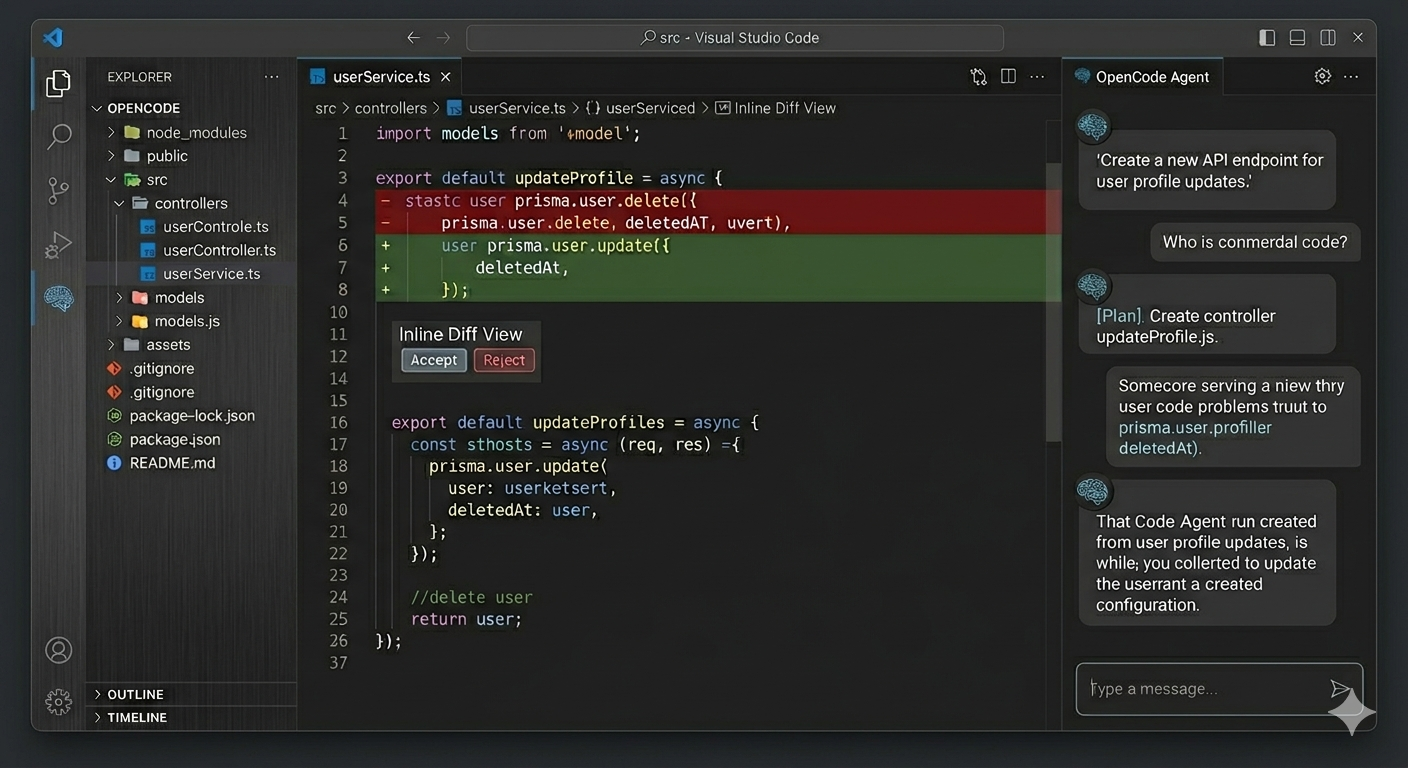
Task: Toggle the secondary sidebar visibility icon
Action: (x=1327, y=36)
